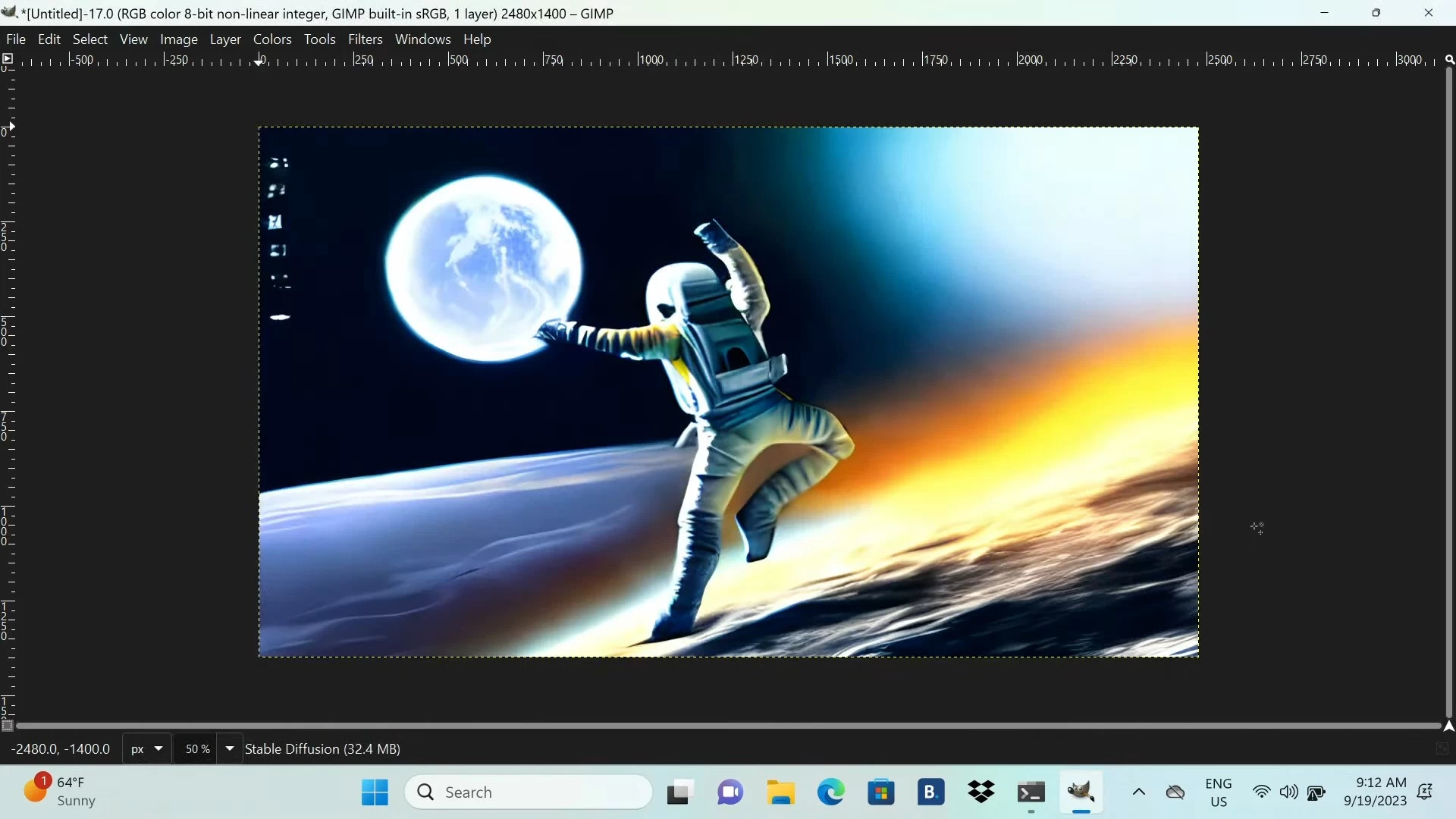Open the Windows menu
The height and width of the screenshot is (819, 1456).
[x=422, y=39]
